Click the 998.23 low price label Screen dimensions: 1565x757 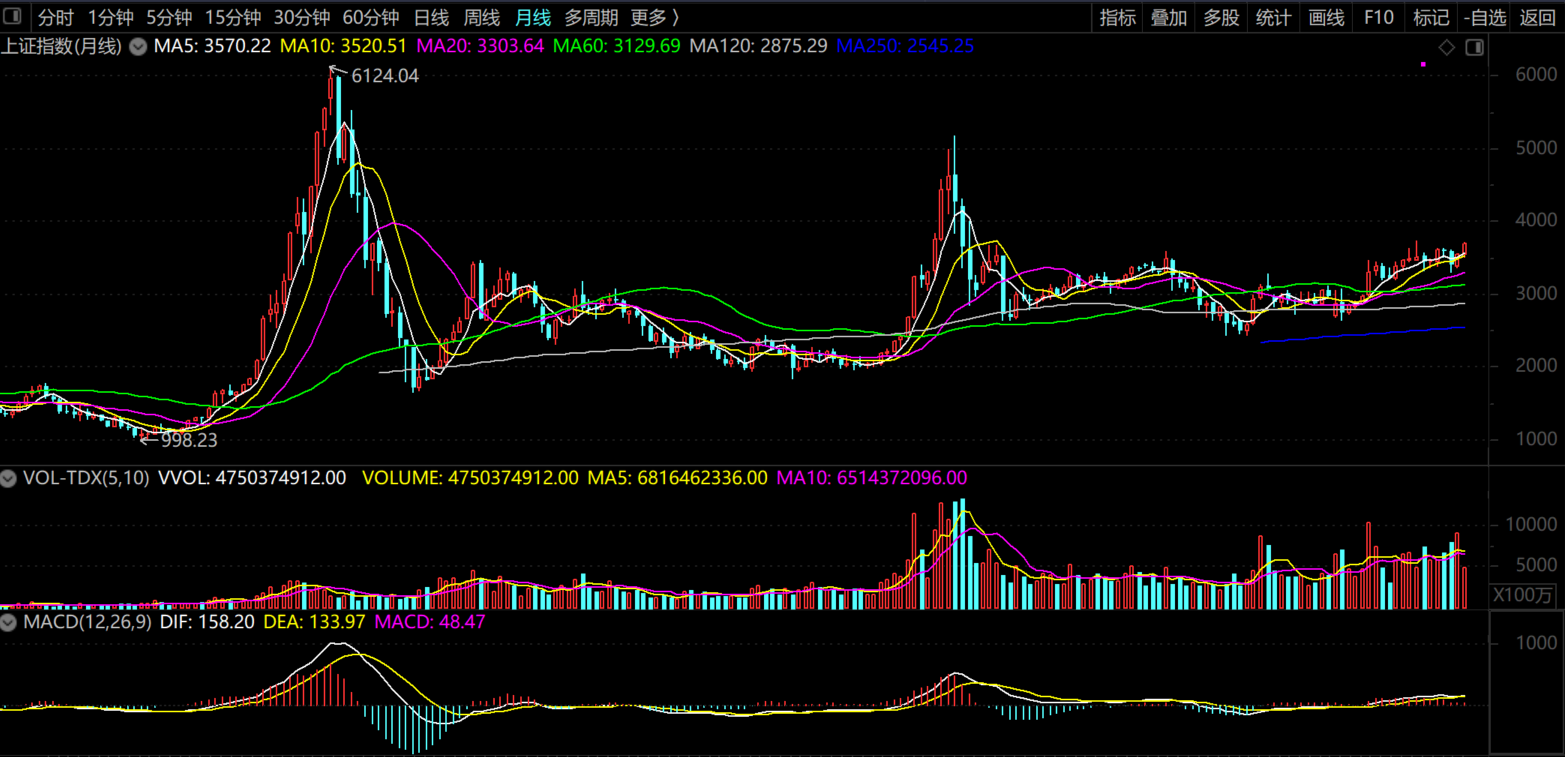[189, 440]
